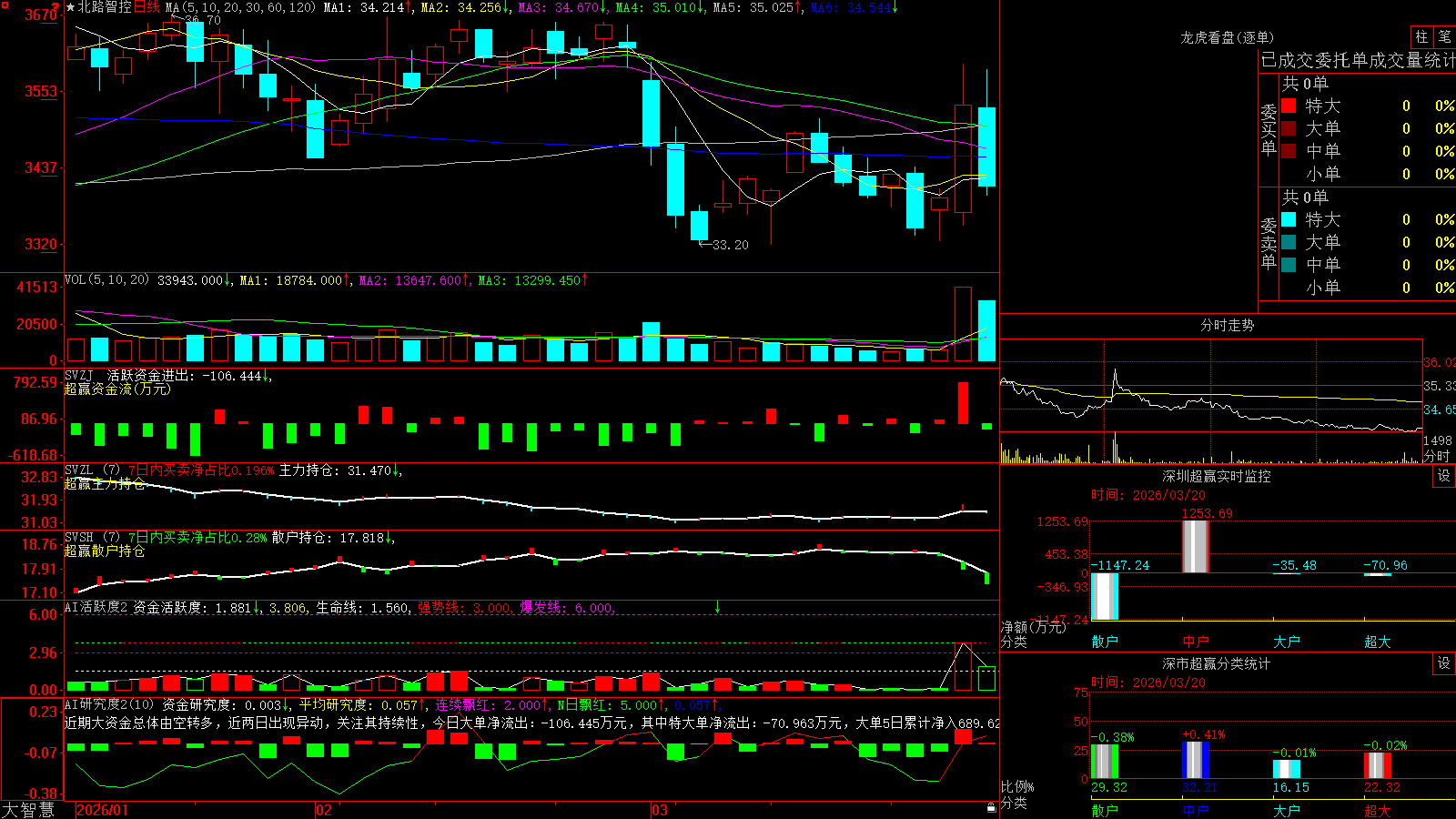Click the red question mark help icon
This screenshot has height=819, width=1456.
tap(57, 6)
